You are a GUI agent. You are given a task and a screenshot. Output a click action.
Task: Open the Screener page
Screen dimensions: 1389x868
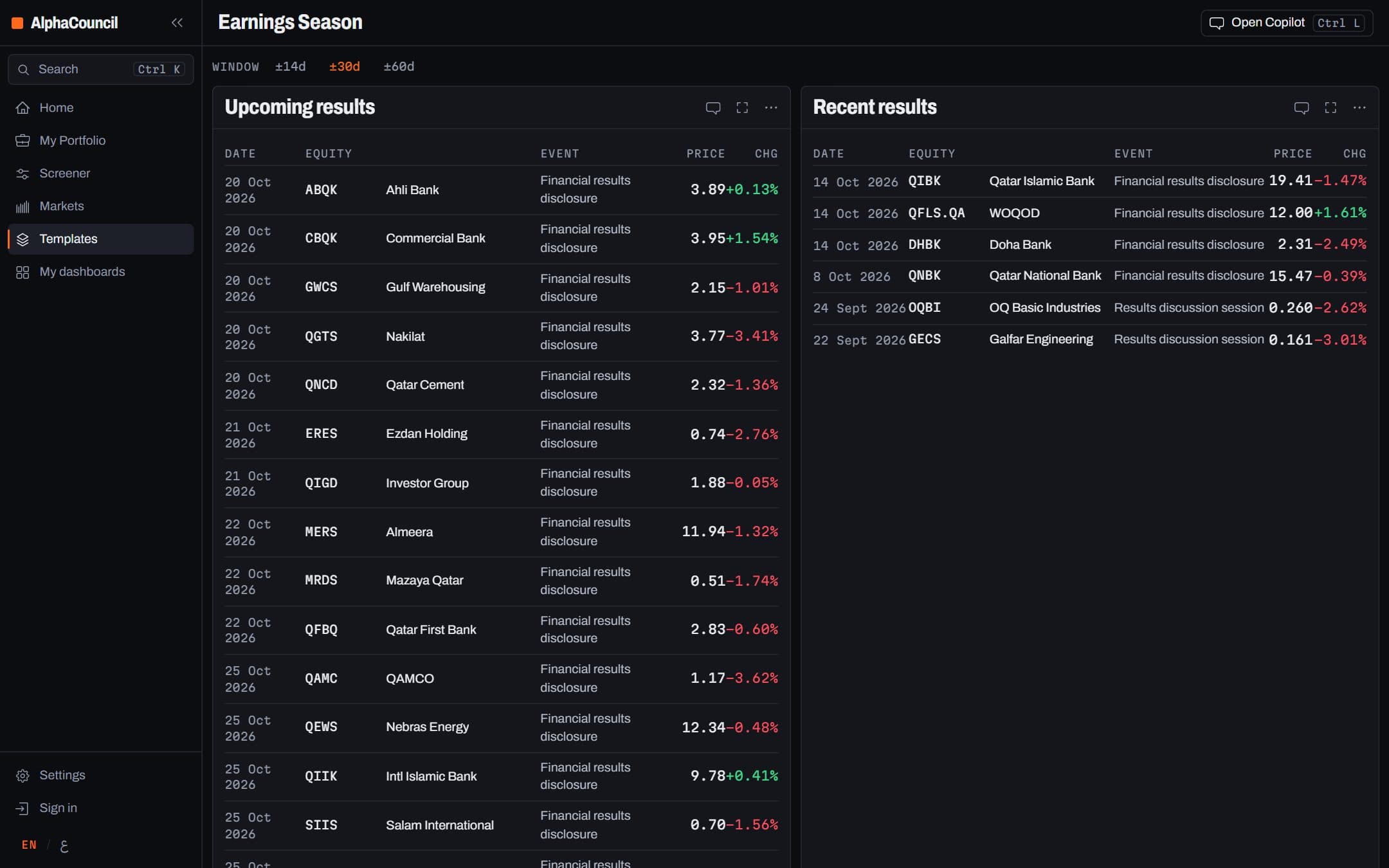100,173
